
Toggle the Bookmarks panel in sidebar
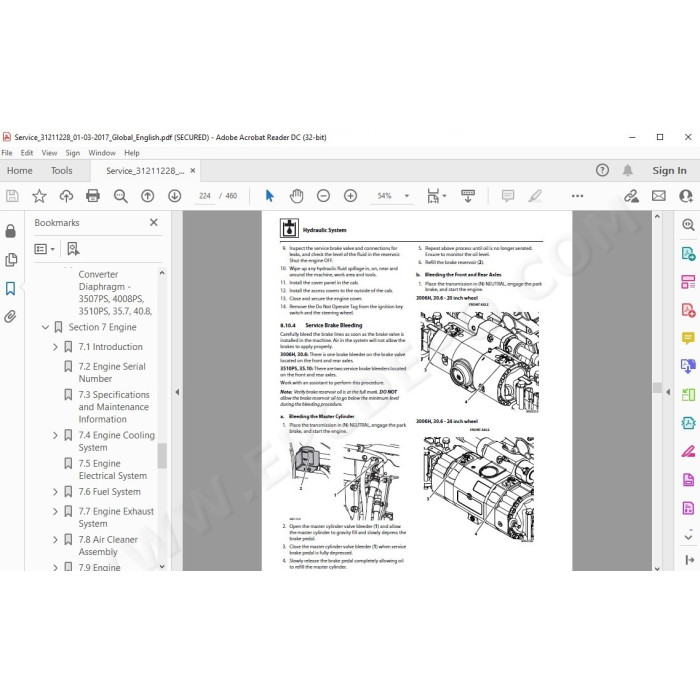10,288
